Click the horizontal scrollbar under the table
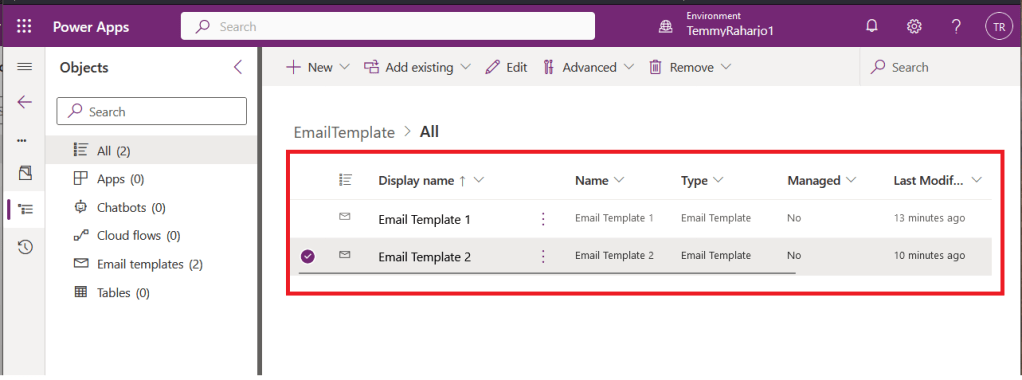The image size is (1022, 380). (x=548, y=272)
